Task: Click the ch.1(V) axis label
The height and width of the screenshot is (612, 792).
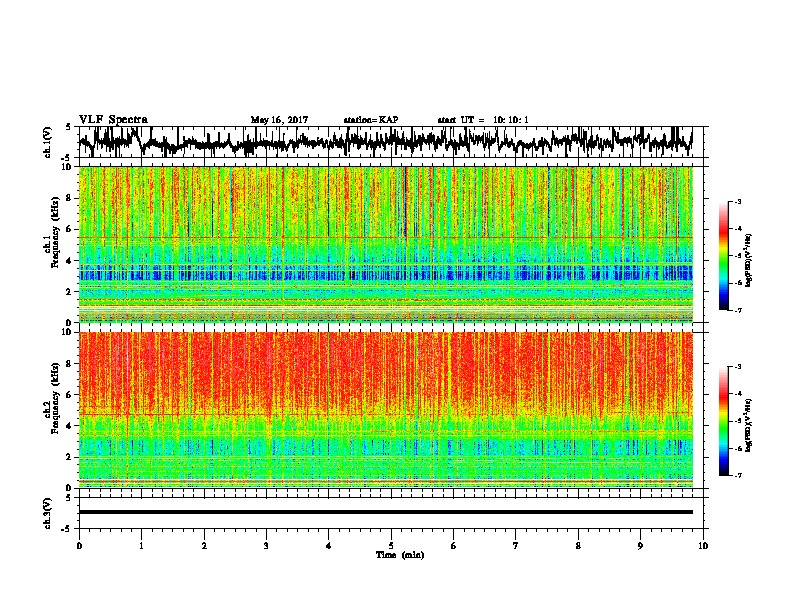Action: 48,142
